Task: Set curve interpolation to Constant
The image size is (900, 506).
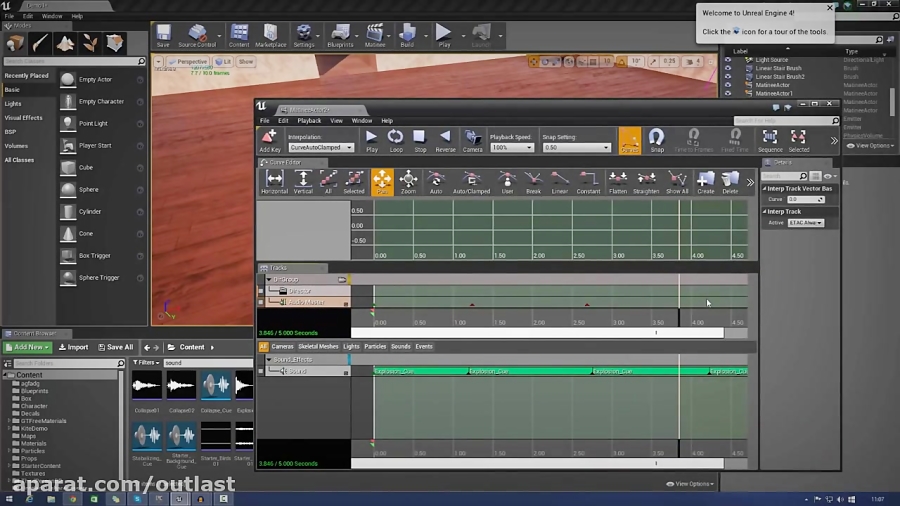Action: [588, 182]
